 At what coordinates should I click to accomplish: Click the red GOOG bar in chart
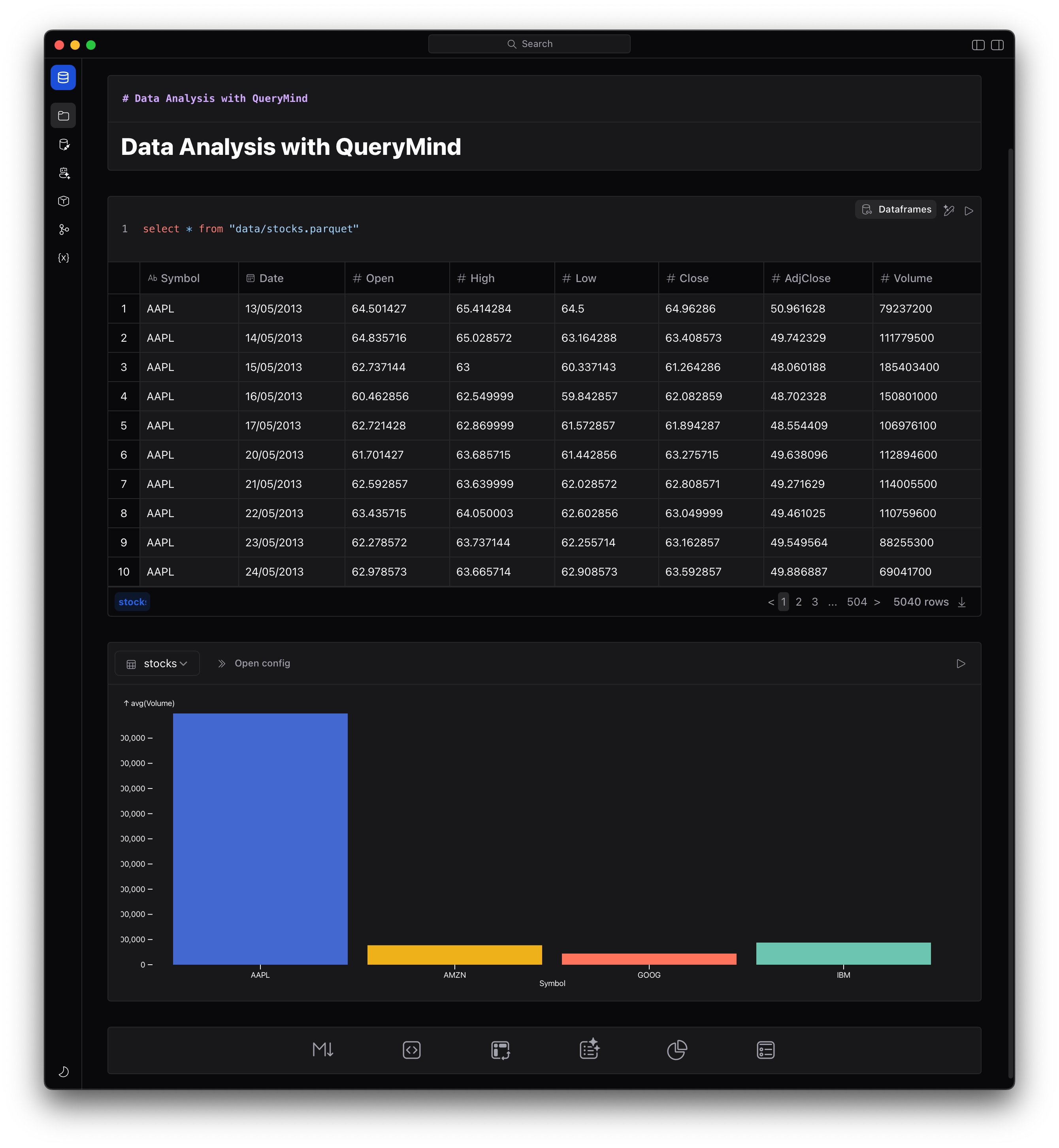(x=649, y=959)
